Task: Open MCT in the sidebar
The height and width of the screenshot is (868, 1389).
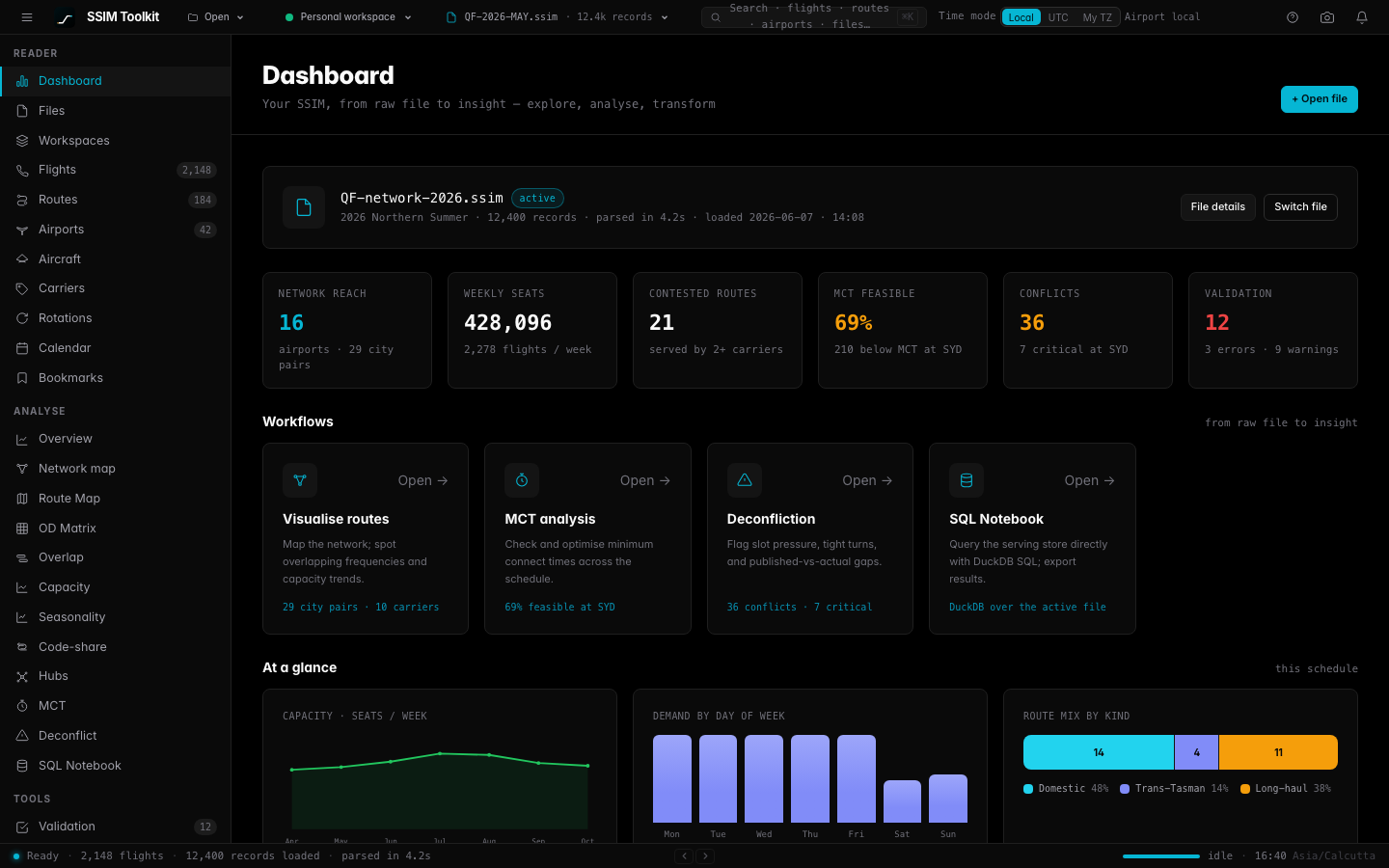Action: (x=116, y=706)
